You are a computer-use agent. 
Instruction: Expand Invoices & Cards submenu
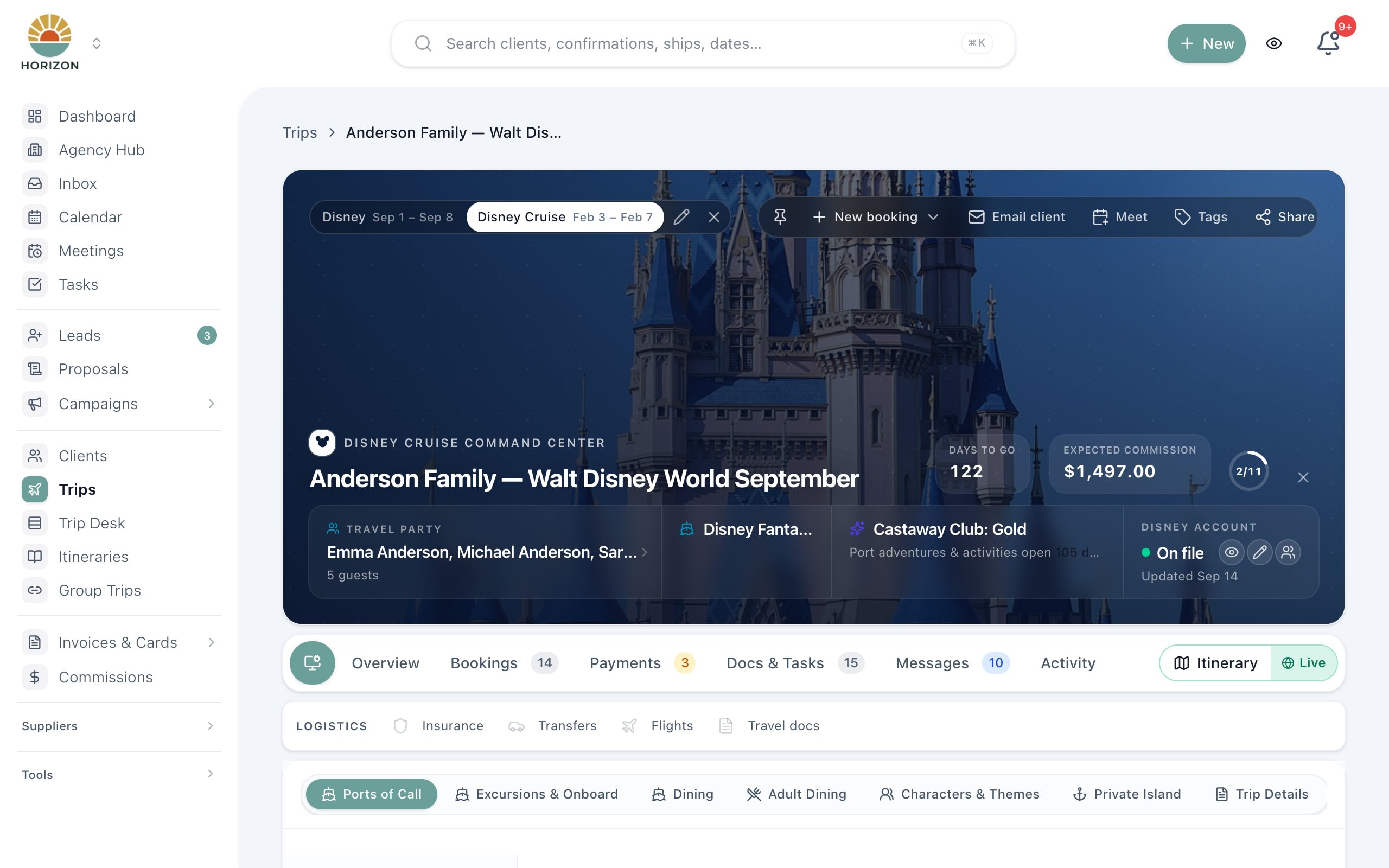[x=211, y=642]
